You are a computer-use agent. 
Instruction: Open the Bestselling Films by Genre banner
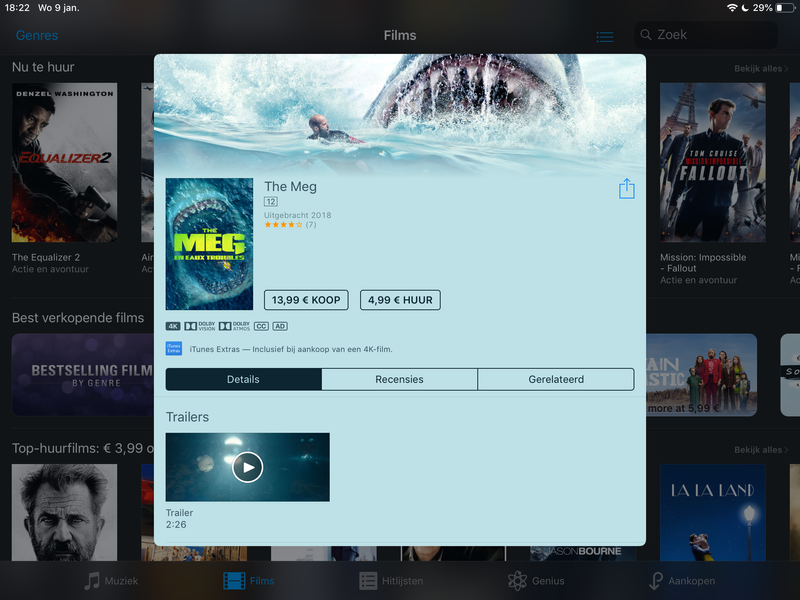click(x=83, y=374)
